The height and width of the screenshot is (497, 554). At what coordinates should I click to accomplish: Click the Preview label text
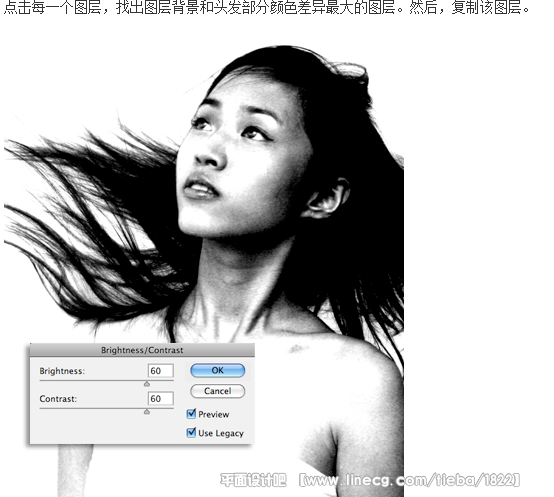(x=214, y=414)
